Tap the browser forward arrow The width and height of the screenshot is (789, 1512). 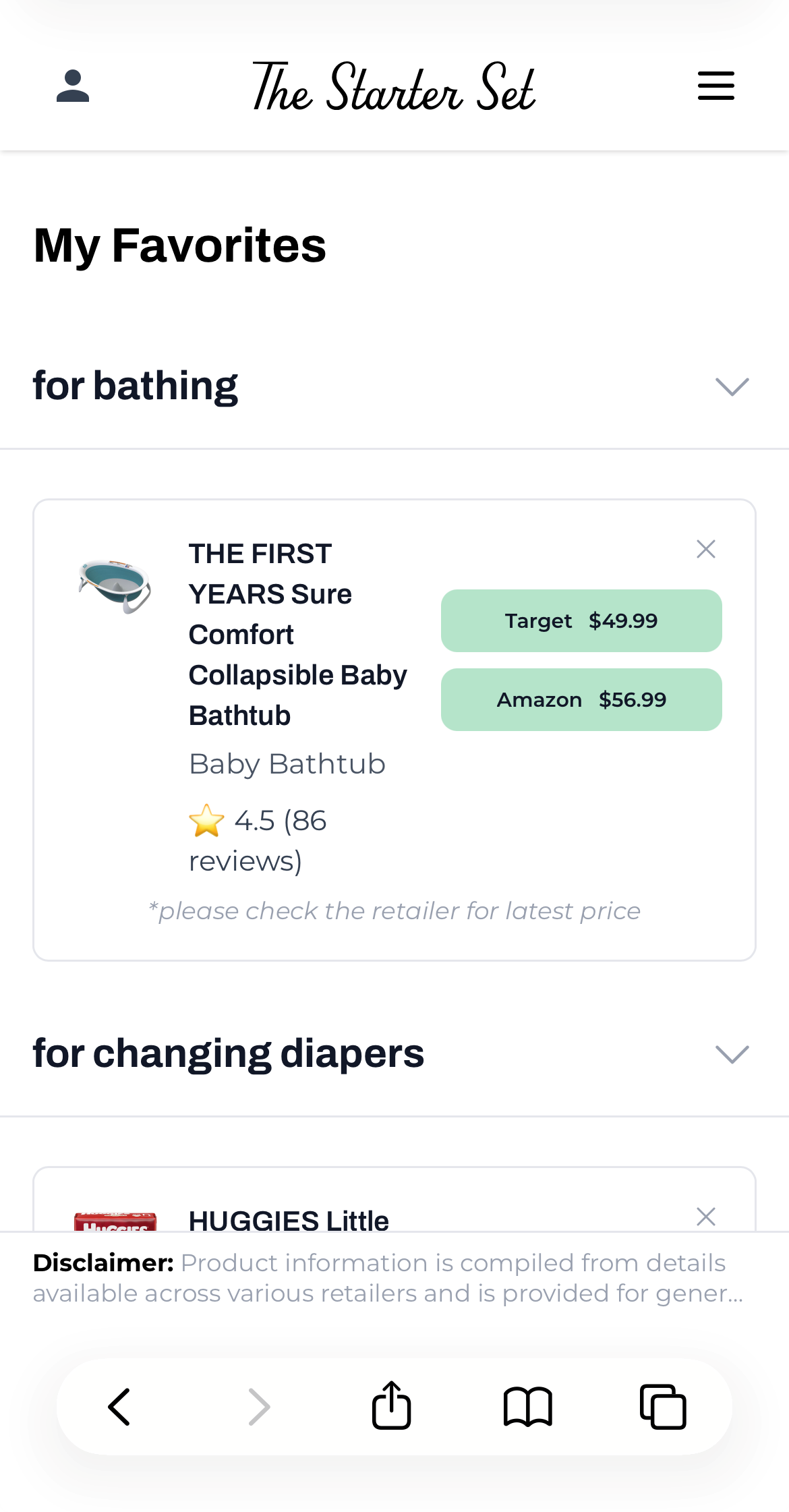point(258,1407)
